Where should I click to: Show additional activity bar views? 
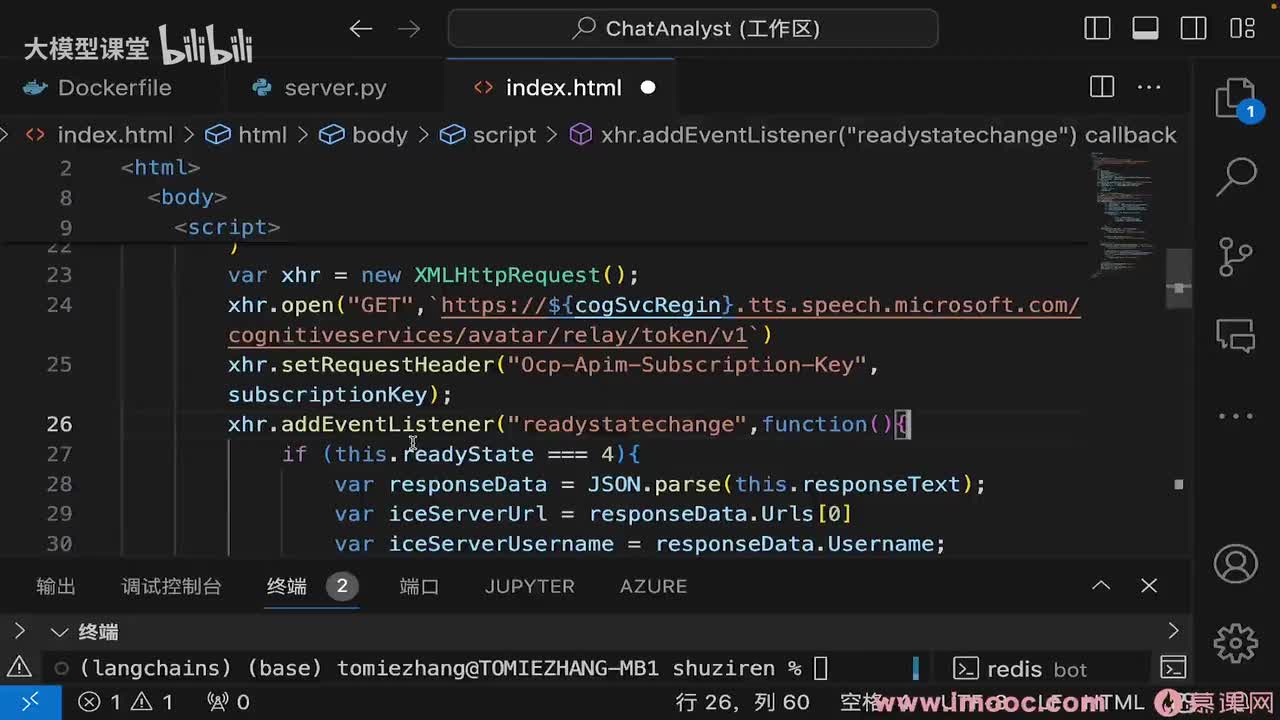click(x=1236, y=415)
